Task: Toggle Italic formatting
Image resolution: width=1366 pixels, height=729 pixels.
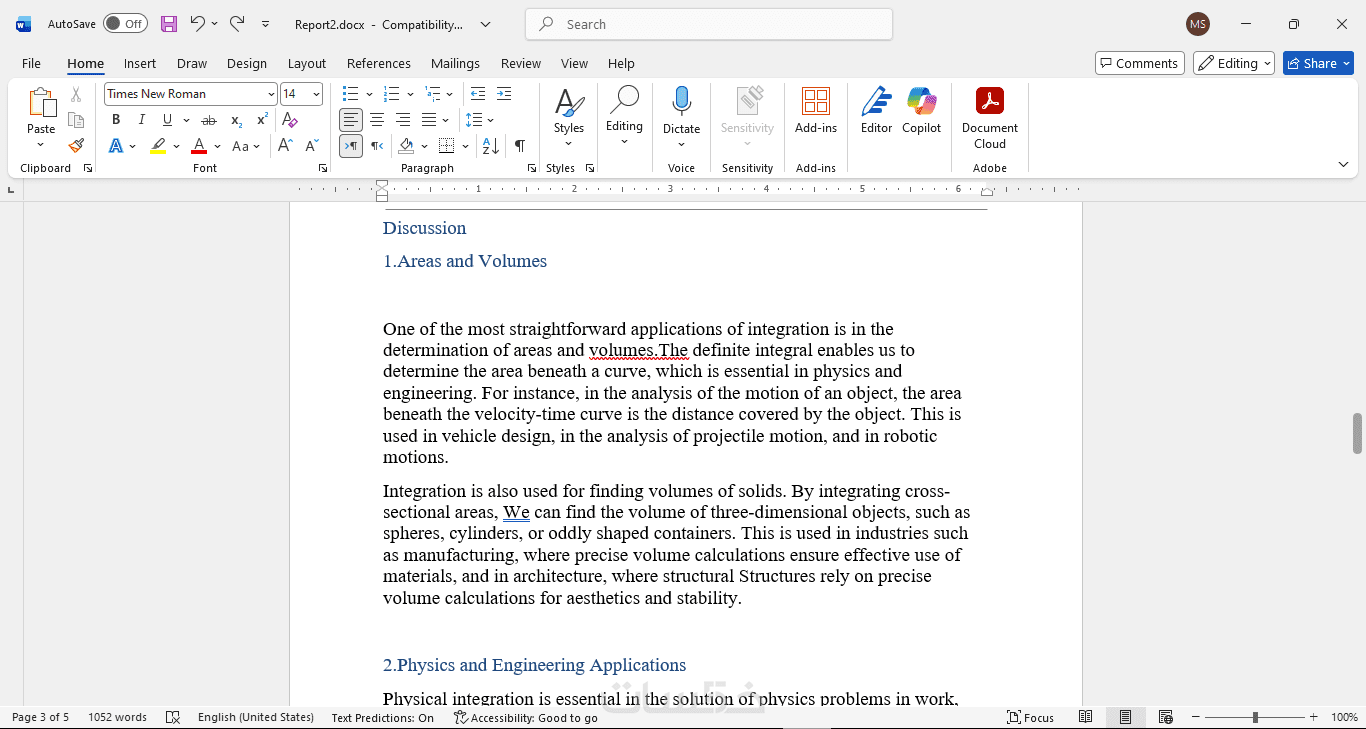Action: coord(141,120)
